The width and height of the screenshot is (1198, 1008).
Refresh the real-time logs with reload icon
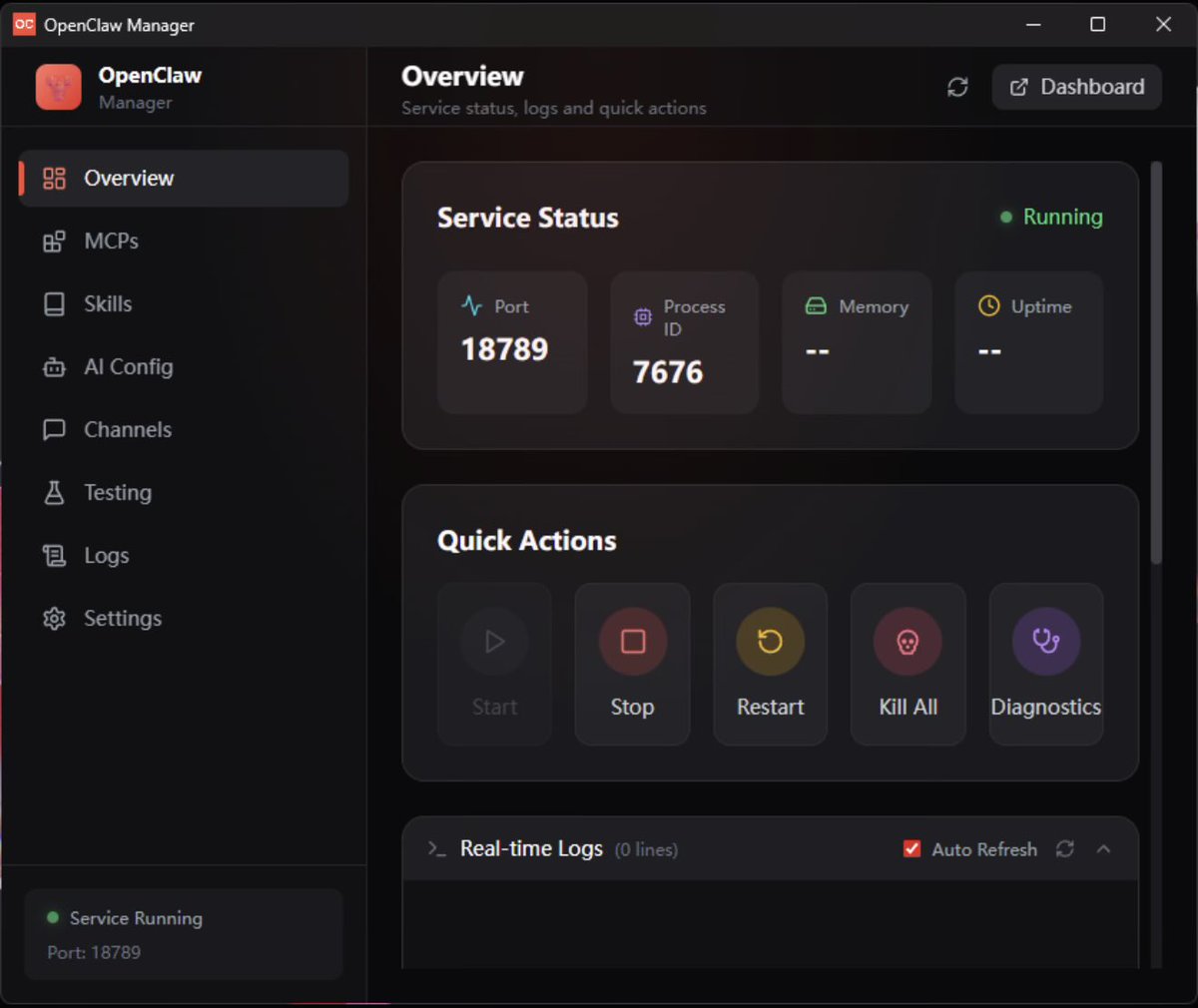pyautogui.click(x=1065, y=849)
